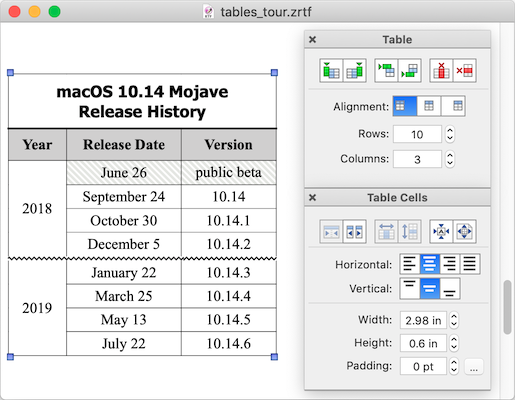This screenshot has width=515, height=400.
Task: Set table alignment to center
Action: click(x=429, y=106)
